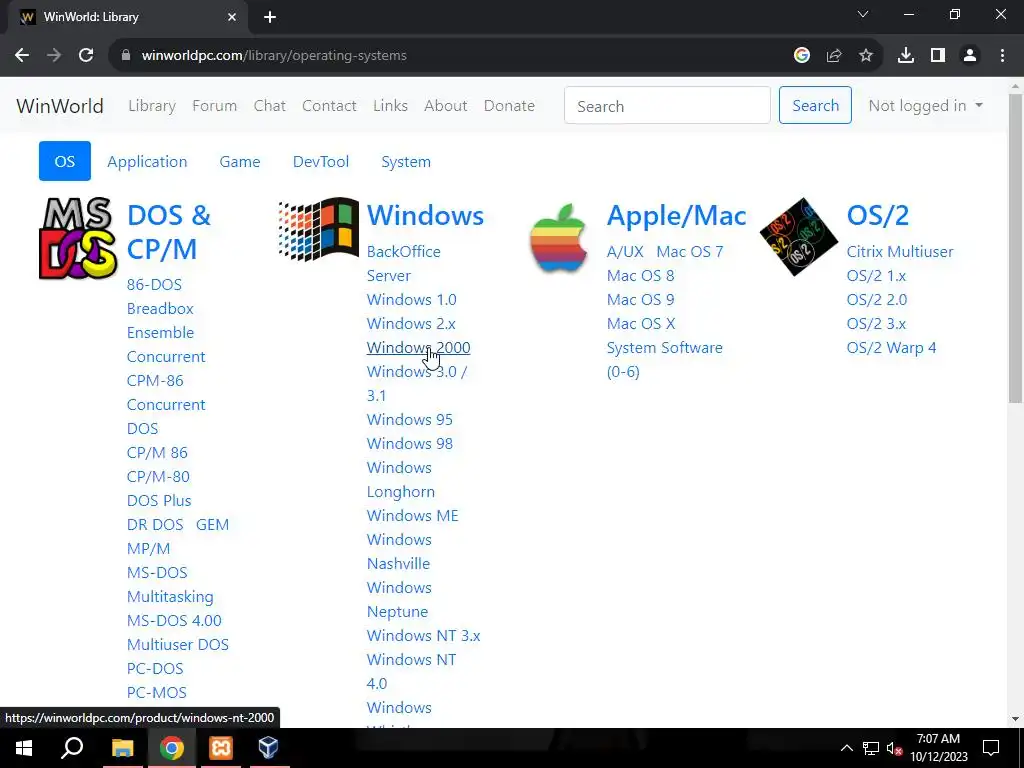
Task: Click the Search button
Action: [x=815, y=105]
